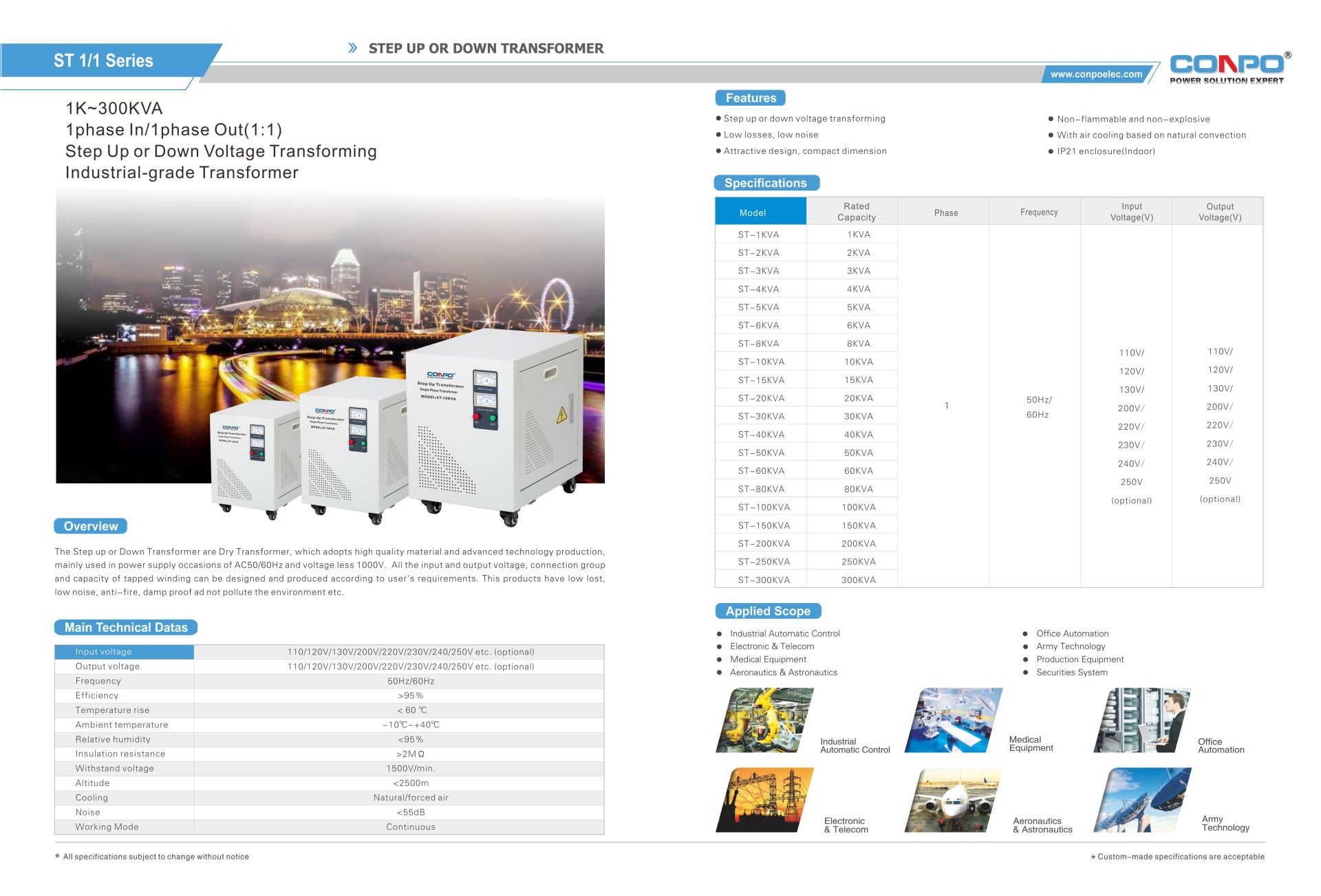Screen dimensions: 1321x896
Task: Click the 1K~300KVA headline text
Action: [114, 108]
